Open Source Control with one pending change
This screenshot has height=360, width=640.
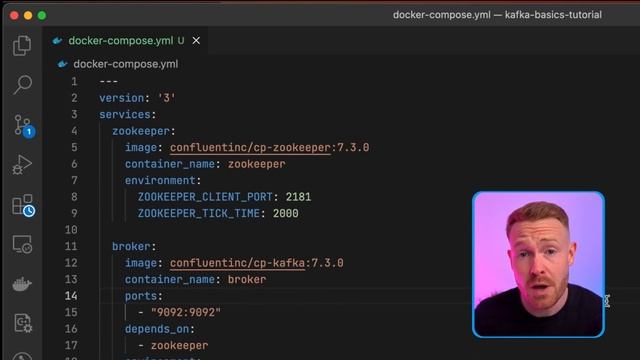pyautogui.click(x=24, y=126)
